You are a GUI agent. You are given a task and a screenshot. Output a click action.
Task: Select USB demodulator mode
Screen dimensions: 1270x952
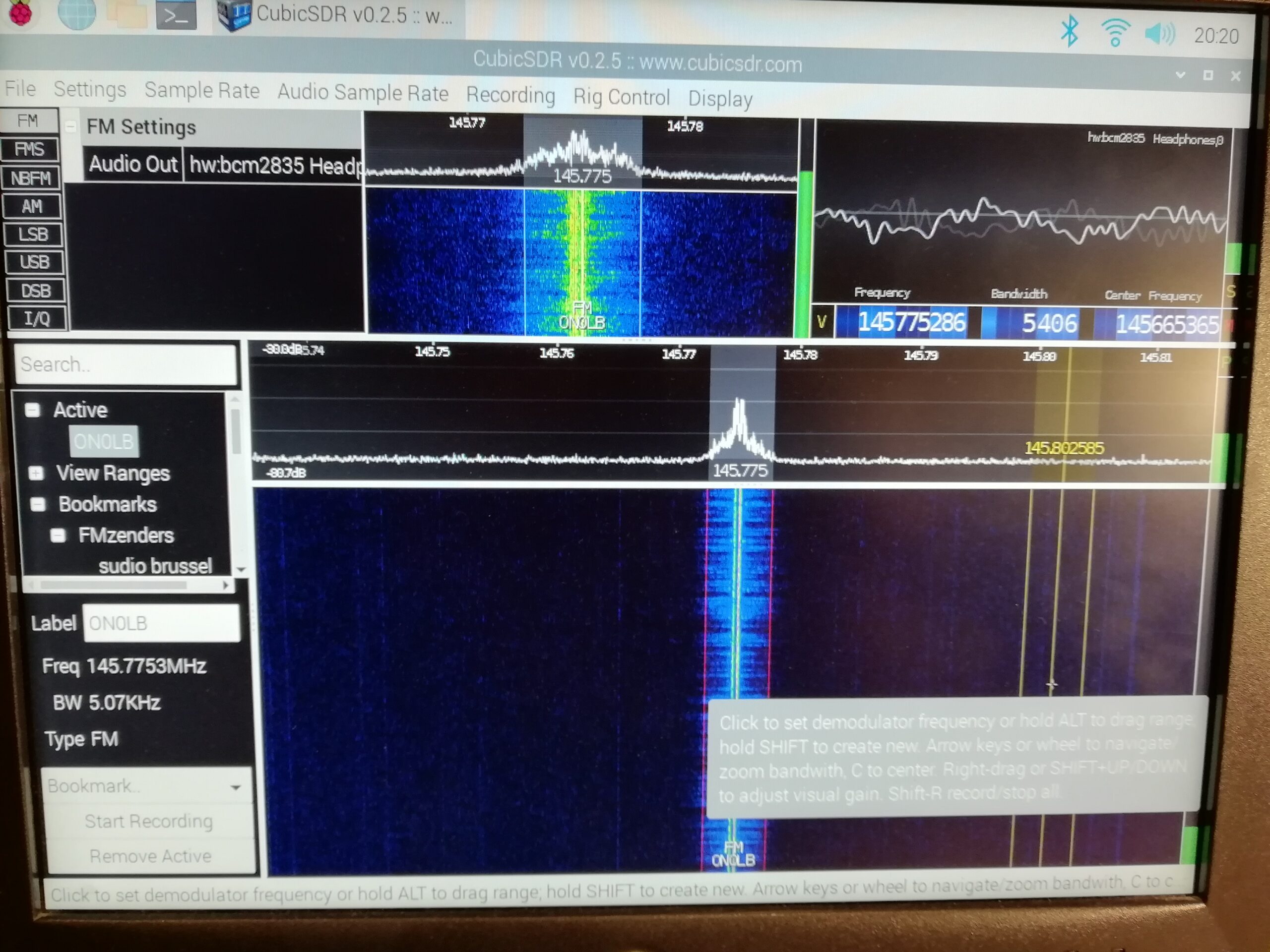coord(34,262)
